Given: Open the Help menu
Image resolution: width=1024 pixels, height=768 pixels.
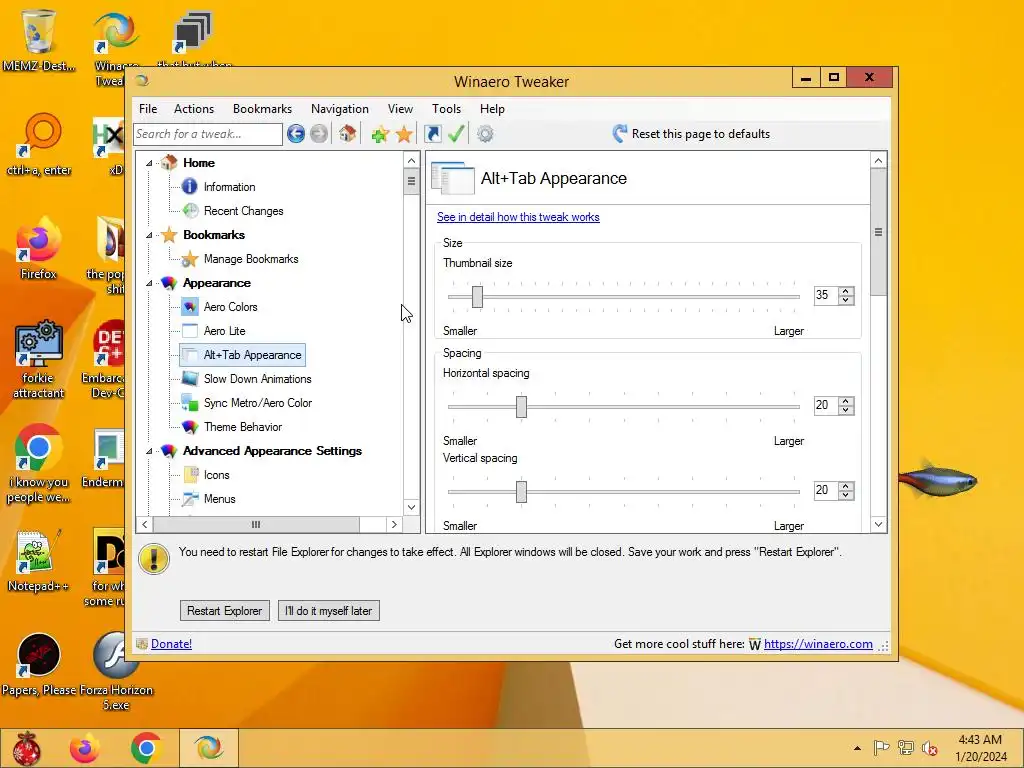Looking at the screenshot, I should (x=492, y=109).
